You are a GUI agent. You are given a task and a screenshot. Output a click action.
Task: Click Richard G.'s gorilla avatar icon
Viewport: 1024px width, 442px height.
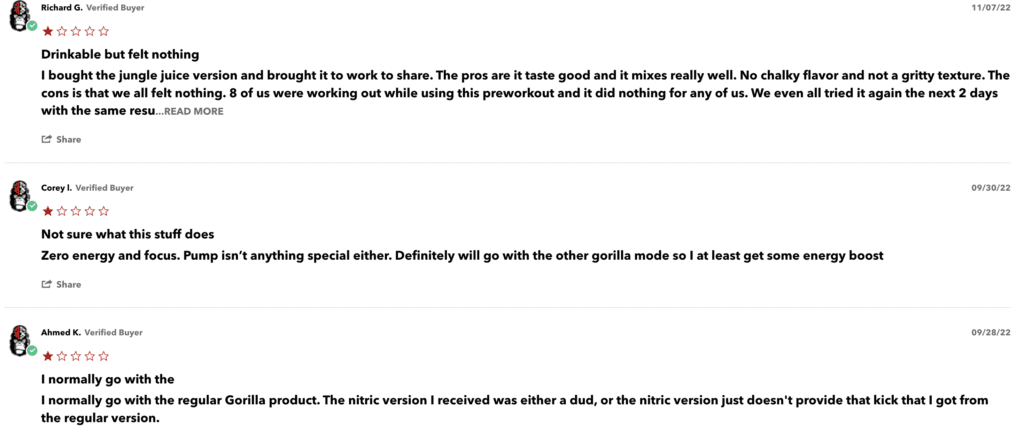click(x=20, y=15)
